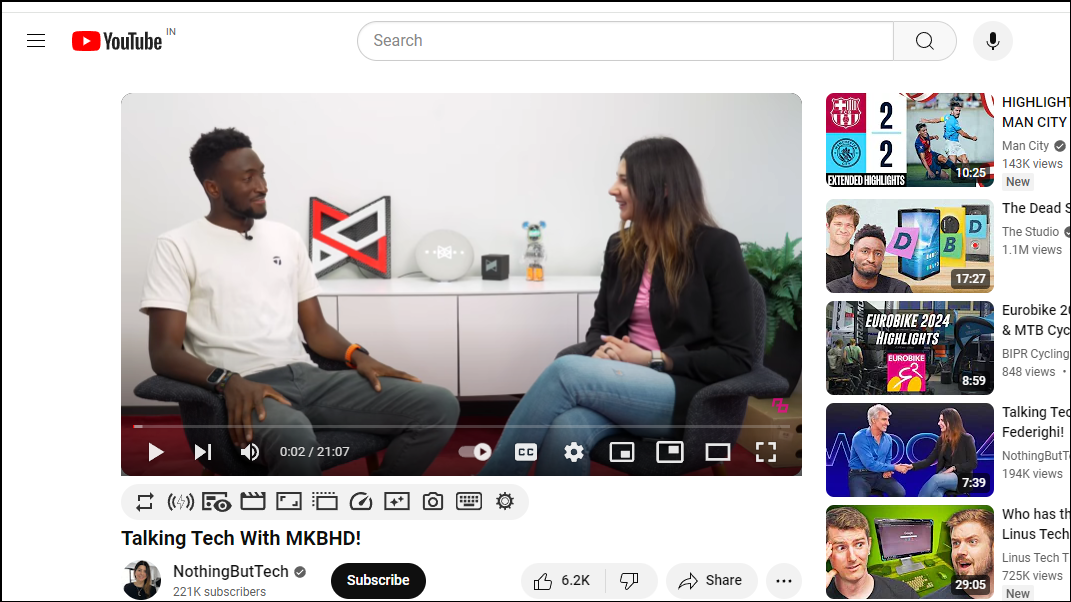Activate voice search microphone
This screenshot has width=1071, height=602.
992,40
